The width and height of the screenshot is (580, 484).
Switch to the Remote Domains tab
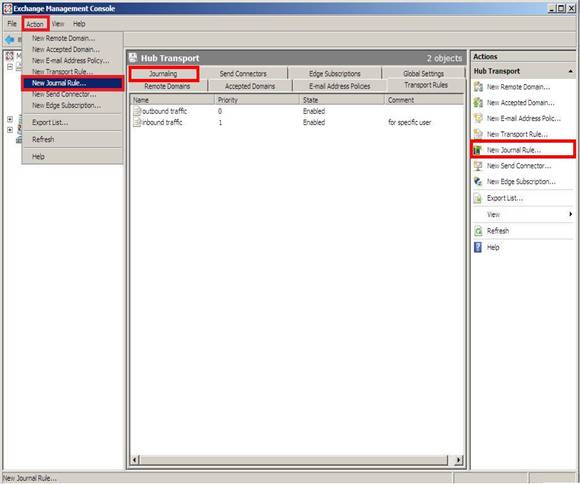coord(167,86)
